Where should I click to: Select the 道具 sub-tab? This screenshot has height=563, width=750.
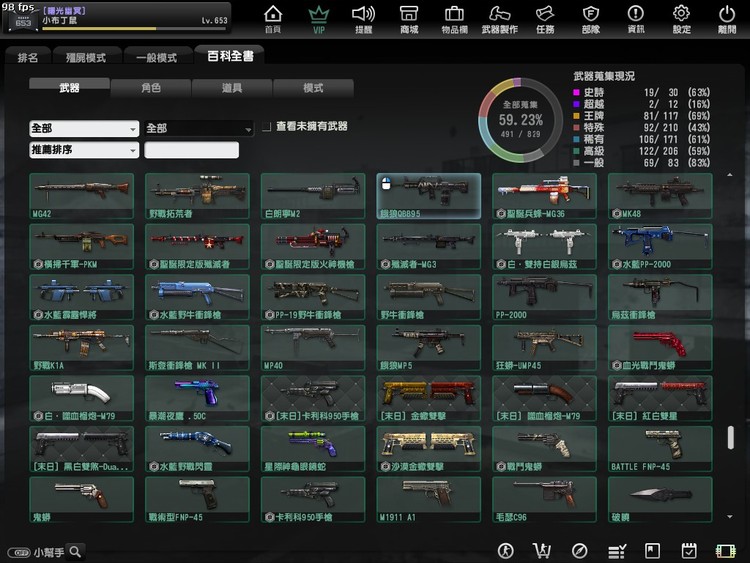pyautogui.click(x=232, y=88)
